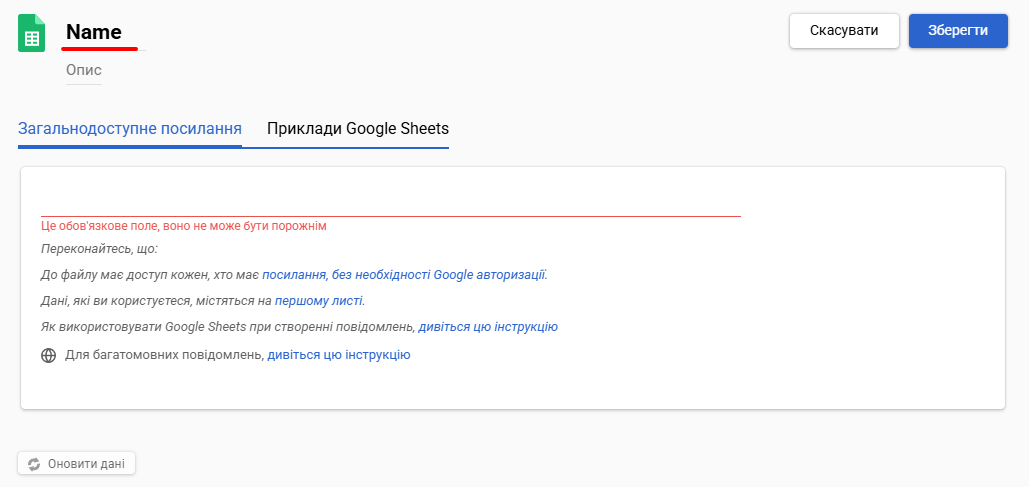Open the multilingual messages instruction link
The image size is (1029, 487).
(x=338, y=355)
